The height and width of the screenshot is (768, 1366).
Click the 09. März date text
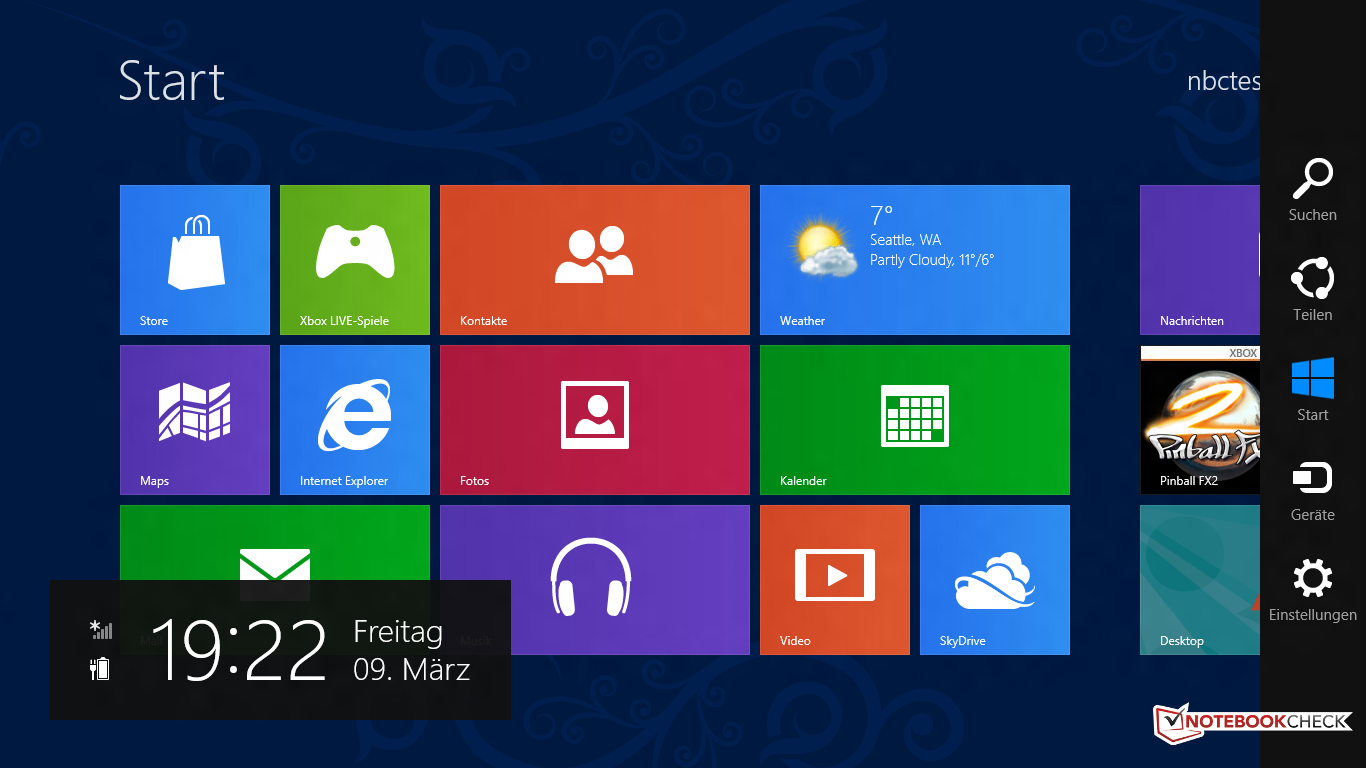pos(412,669)
